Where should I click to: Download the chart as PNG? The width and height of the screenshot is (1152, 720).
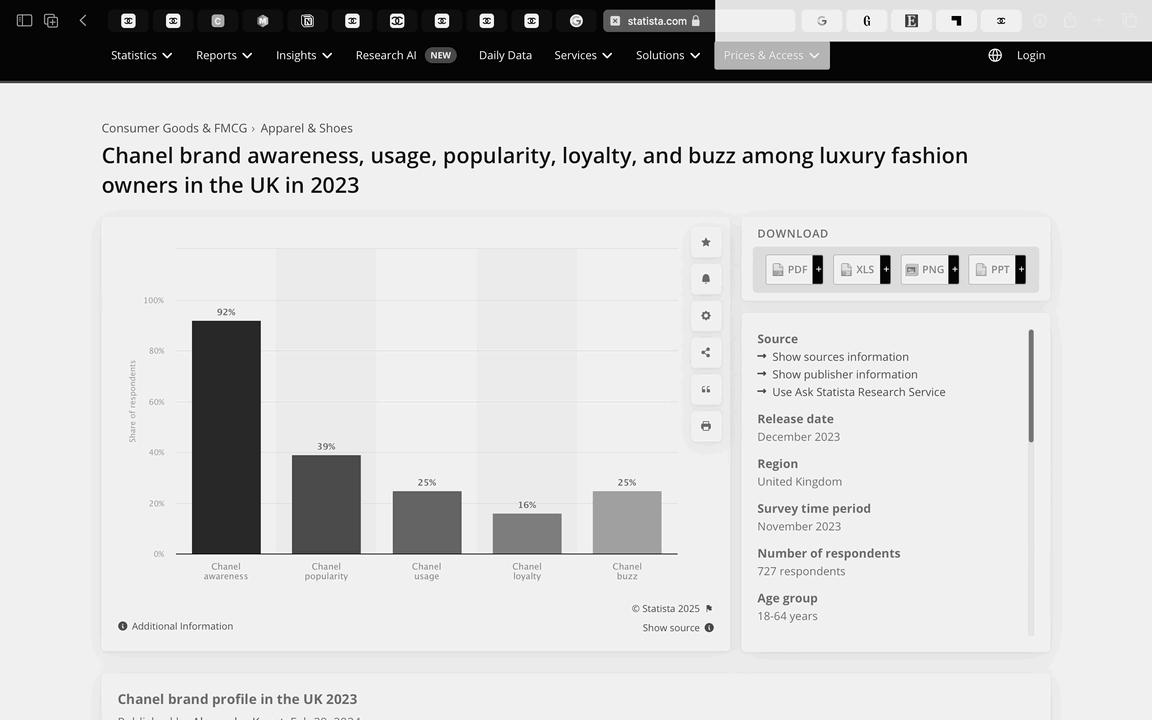pos(930,270)
